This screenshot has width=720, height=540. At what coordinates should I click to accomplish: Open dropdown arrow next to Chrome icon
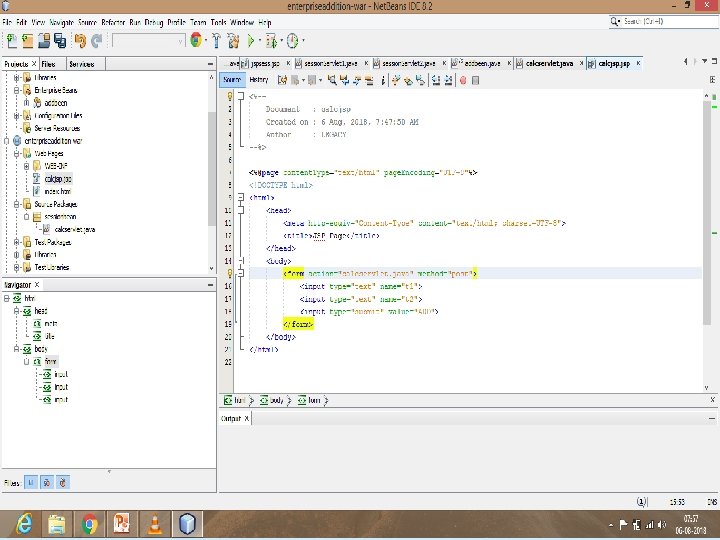coord(206,41)
